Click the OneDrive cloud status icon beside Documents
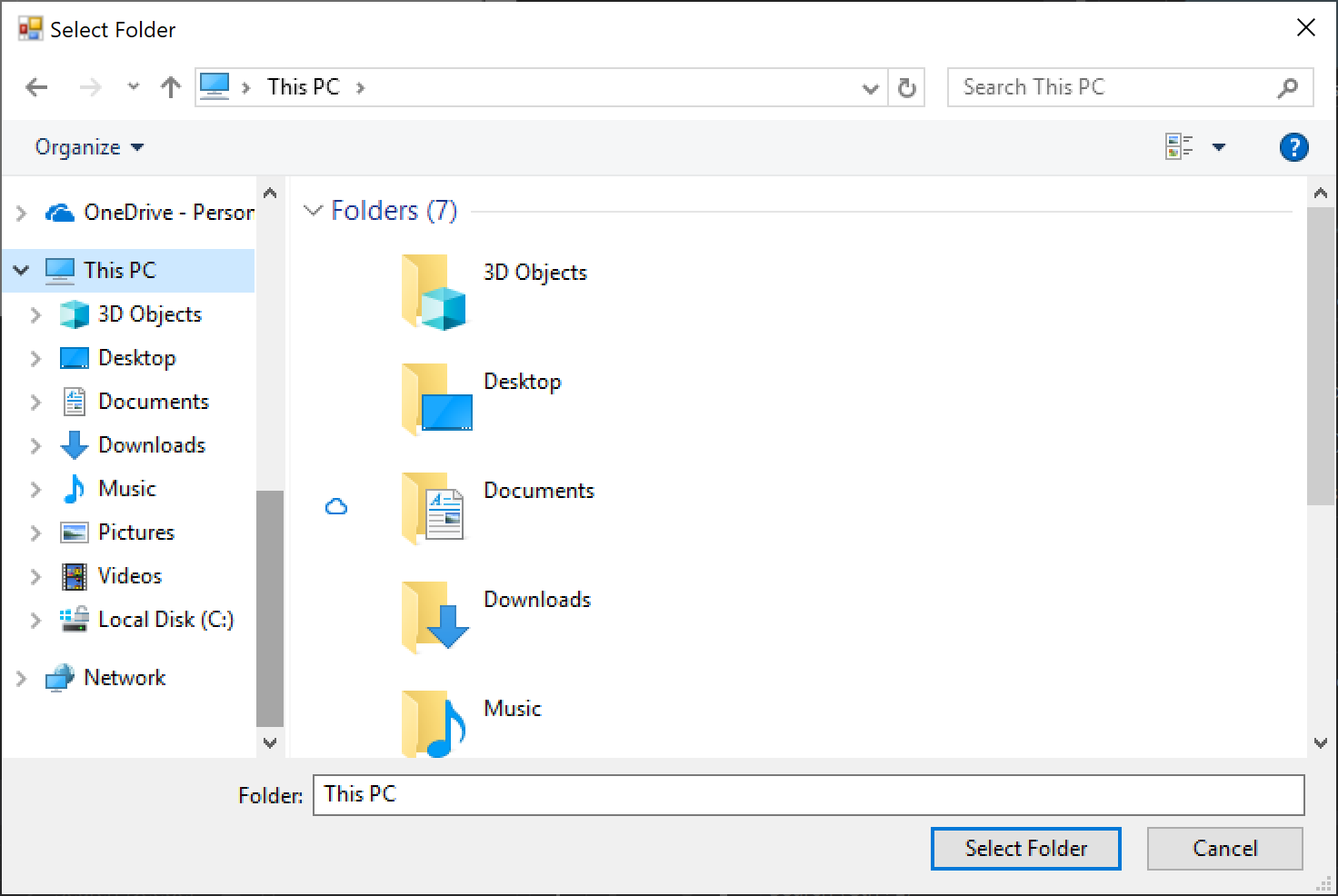 click(337, 506)
